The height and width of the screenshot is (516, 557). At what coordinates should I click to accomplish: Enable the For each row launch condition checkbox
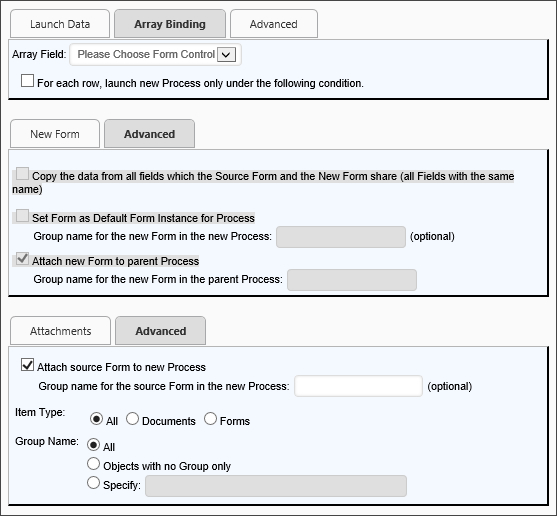27,81
